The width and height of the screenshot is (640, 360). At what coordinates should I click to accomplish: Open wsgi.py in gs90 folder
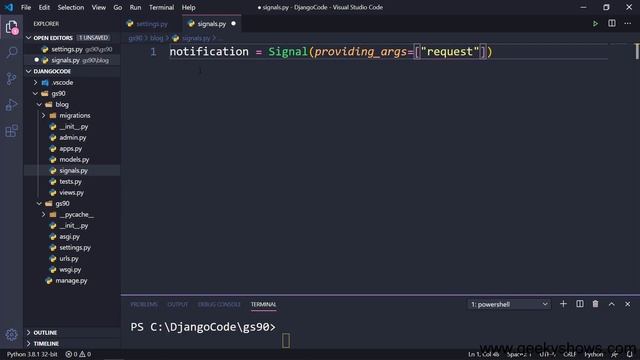tap(72, 269)
